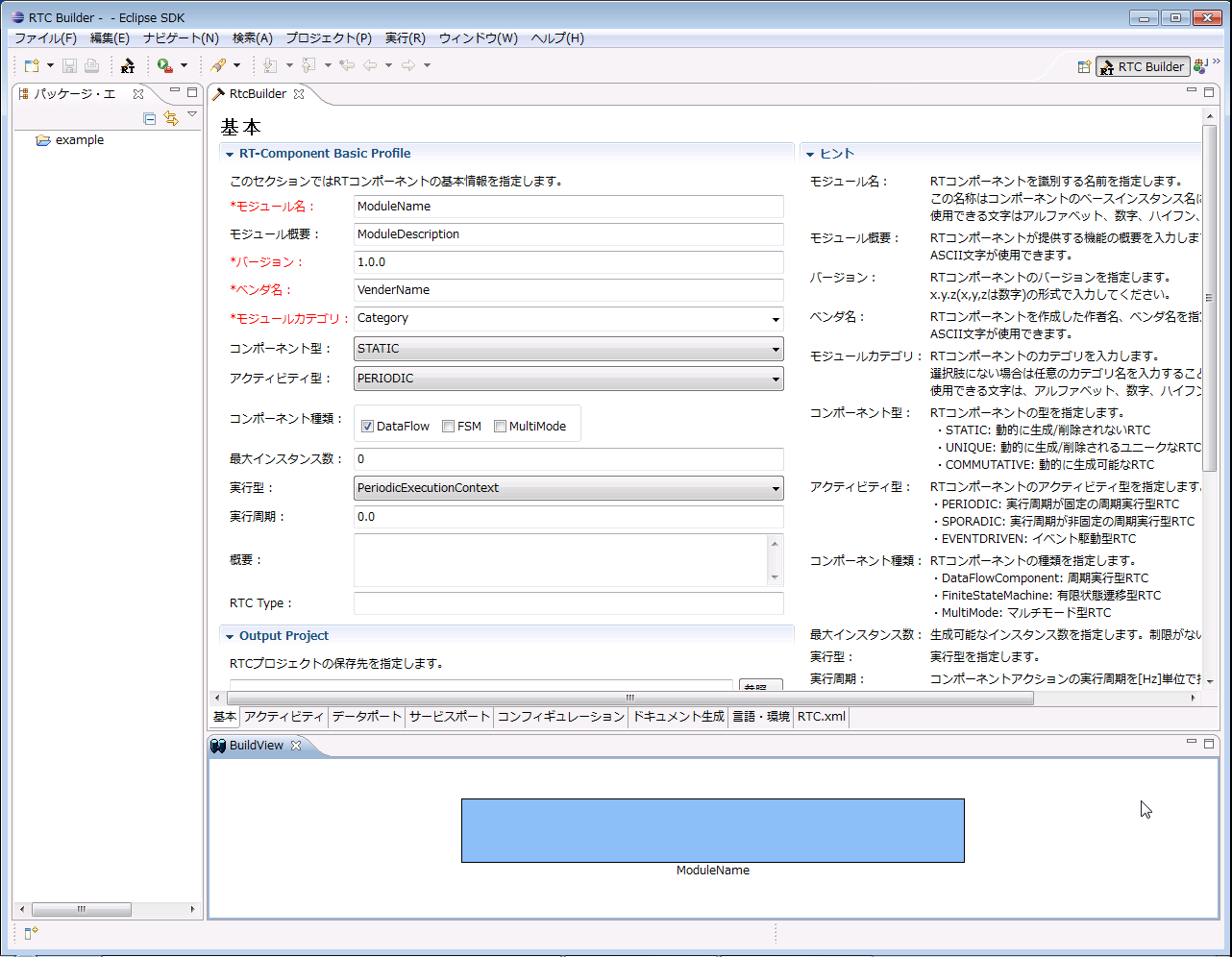Collapse the RT-Component Basic Profile section
This screenshot has height=957, width=1232.
[230, 154]
